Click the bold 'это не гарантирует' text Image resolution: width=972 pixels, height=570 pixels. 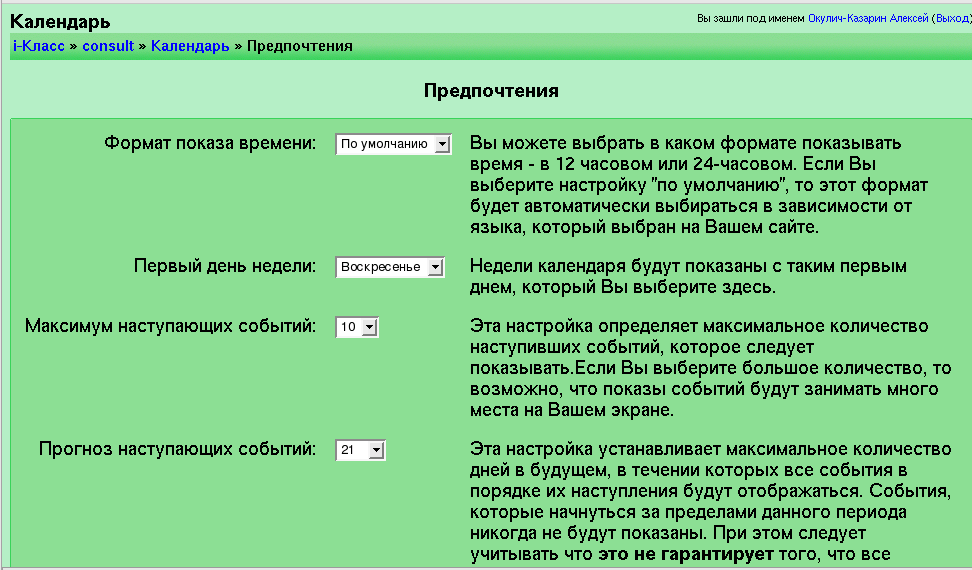(x=686, y=554)
